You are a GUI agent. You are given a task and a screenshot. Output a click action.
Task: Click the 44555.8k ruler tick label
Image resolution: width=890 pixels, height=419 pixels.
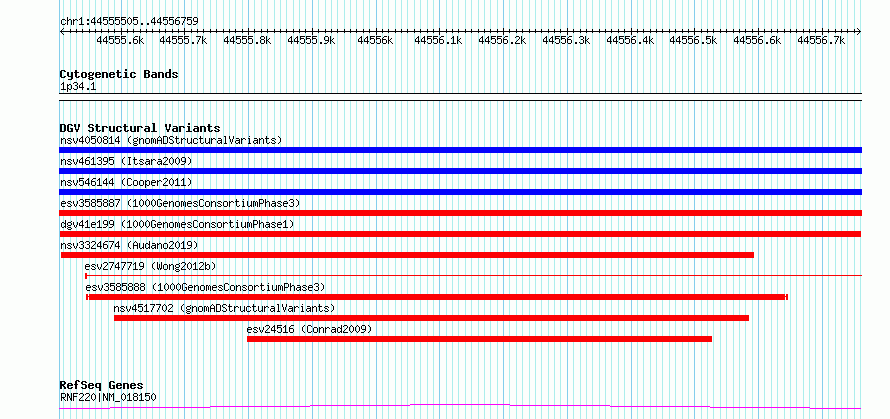point(247,40)
